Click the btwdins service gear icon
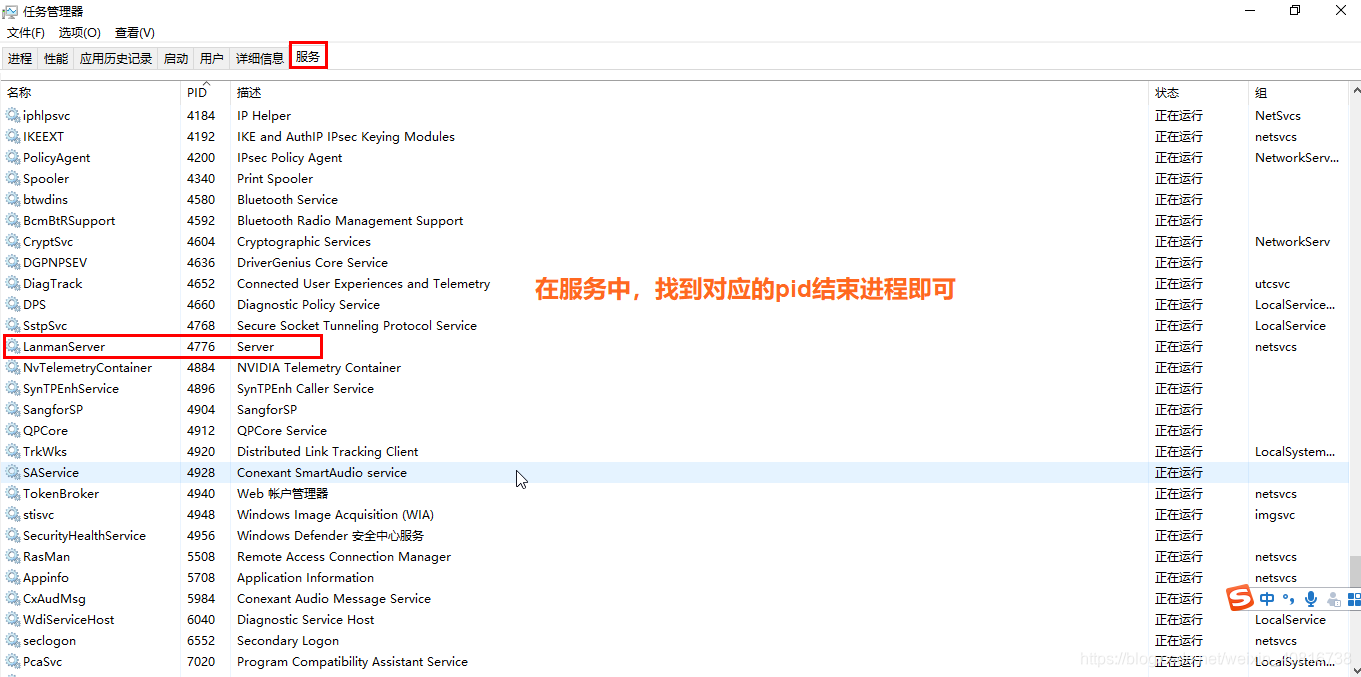This screenshot has width=1361, height=677. tap(13, 200)
